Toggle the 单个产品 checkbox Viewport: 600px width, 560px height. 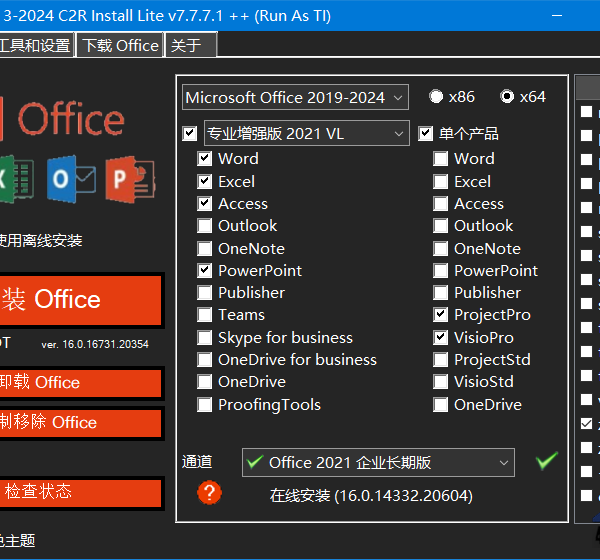point(426,133)
